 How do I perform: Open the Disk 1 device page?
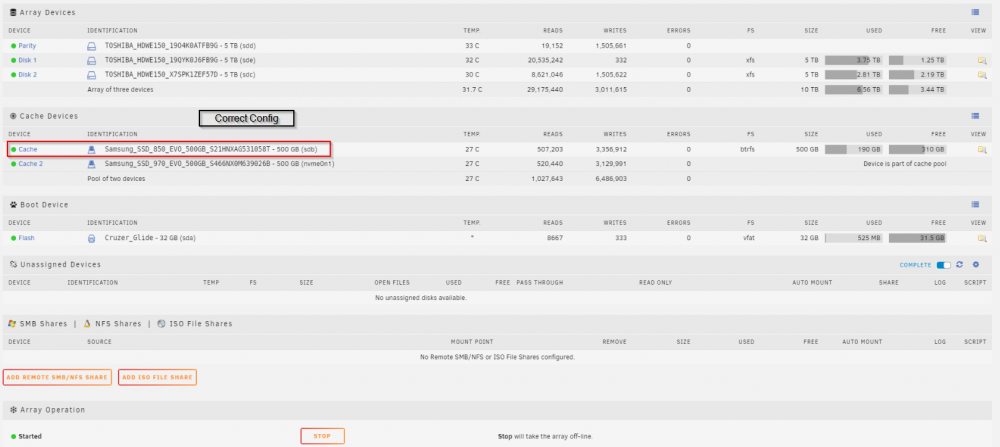coord(27,61)
